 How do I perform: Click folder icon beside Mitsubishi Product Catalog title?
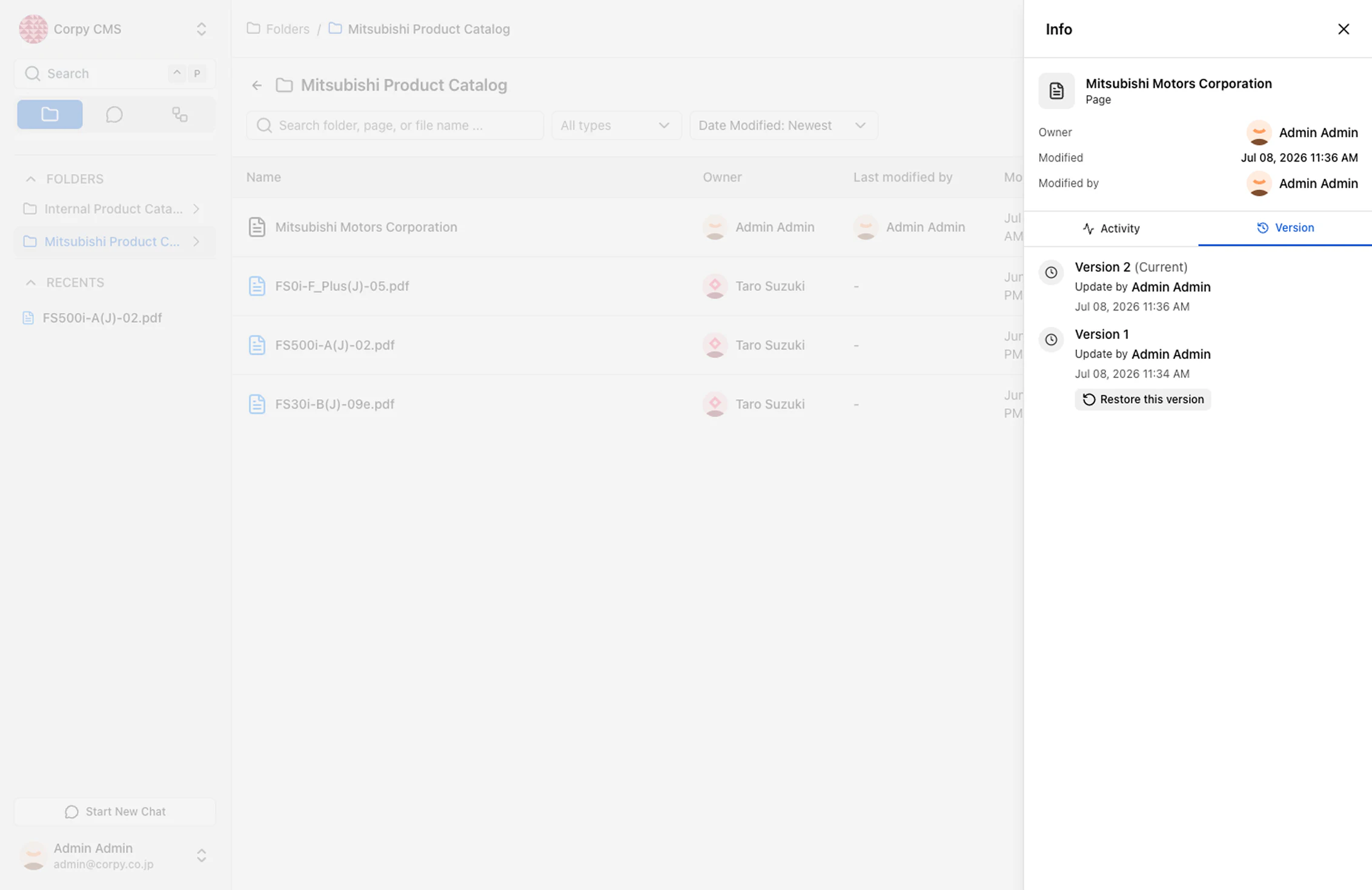[x=284, y=85]
